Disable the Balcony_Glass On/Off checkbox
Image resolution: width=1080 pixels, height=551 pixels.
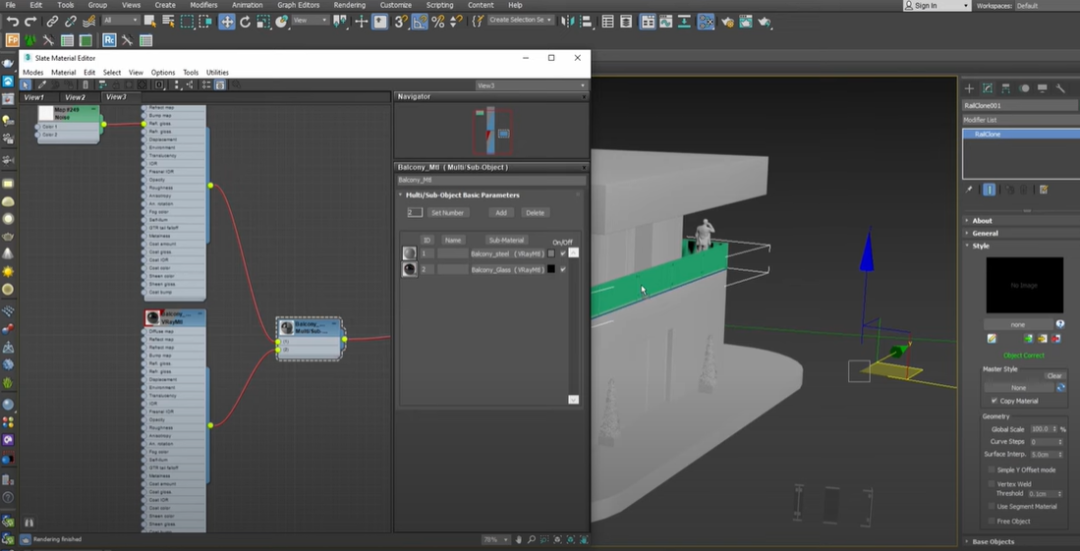pyautogui.click(x=563, y=269)
